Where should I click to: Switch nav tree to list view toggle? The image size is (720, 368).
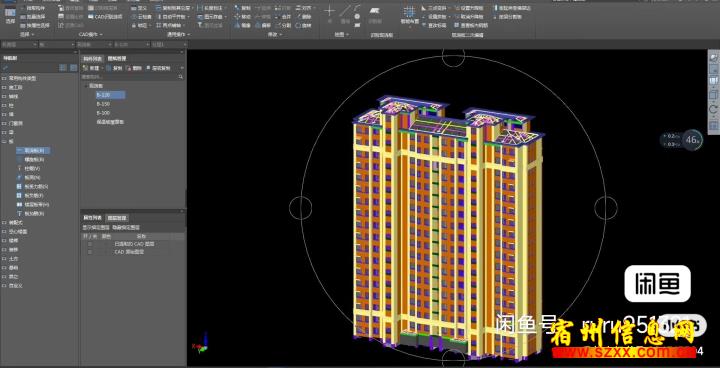63,68
